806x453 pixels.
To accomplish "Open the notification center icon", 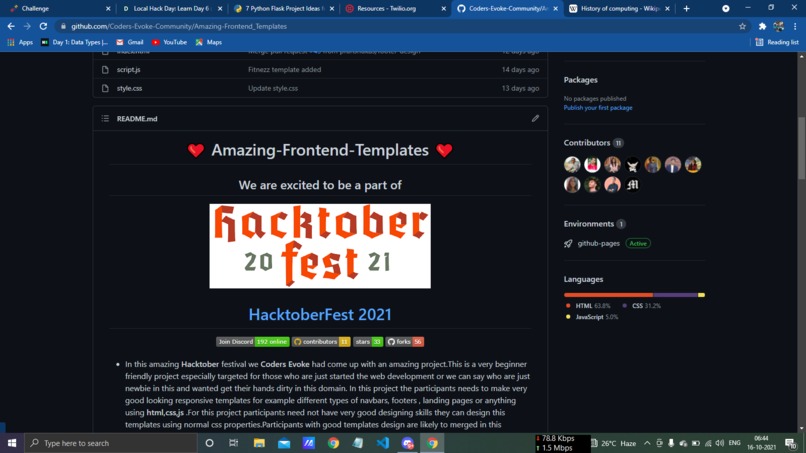I will click(792, 443).
